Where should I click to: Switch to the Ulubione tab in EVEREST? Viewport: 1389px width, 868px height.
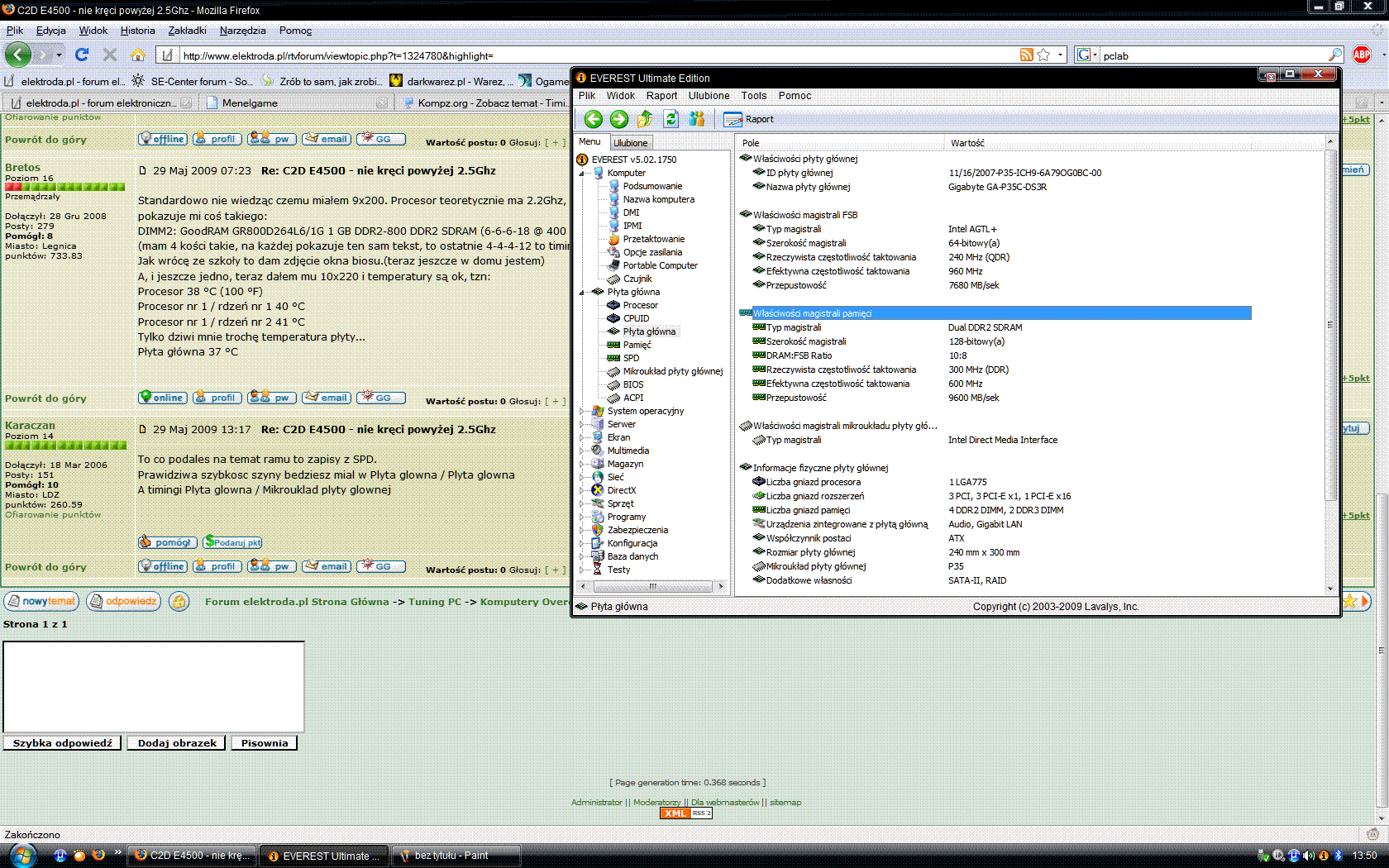click(x=631, y=143)
